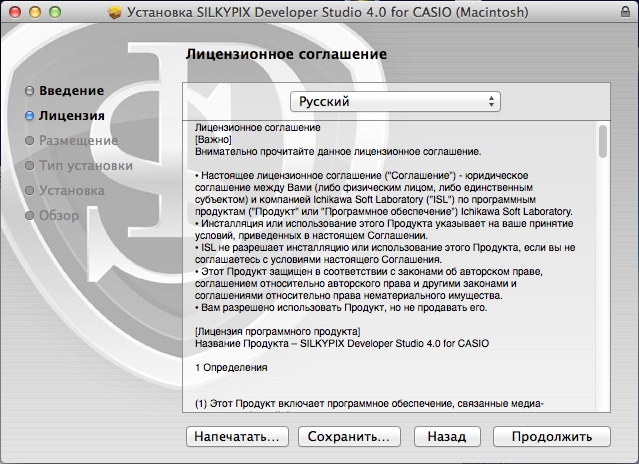Minimize the installer with yellow button
Screen dimensions: 639x464
click(35, 12)
